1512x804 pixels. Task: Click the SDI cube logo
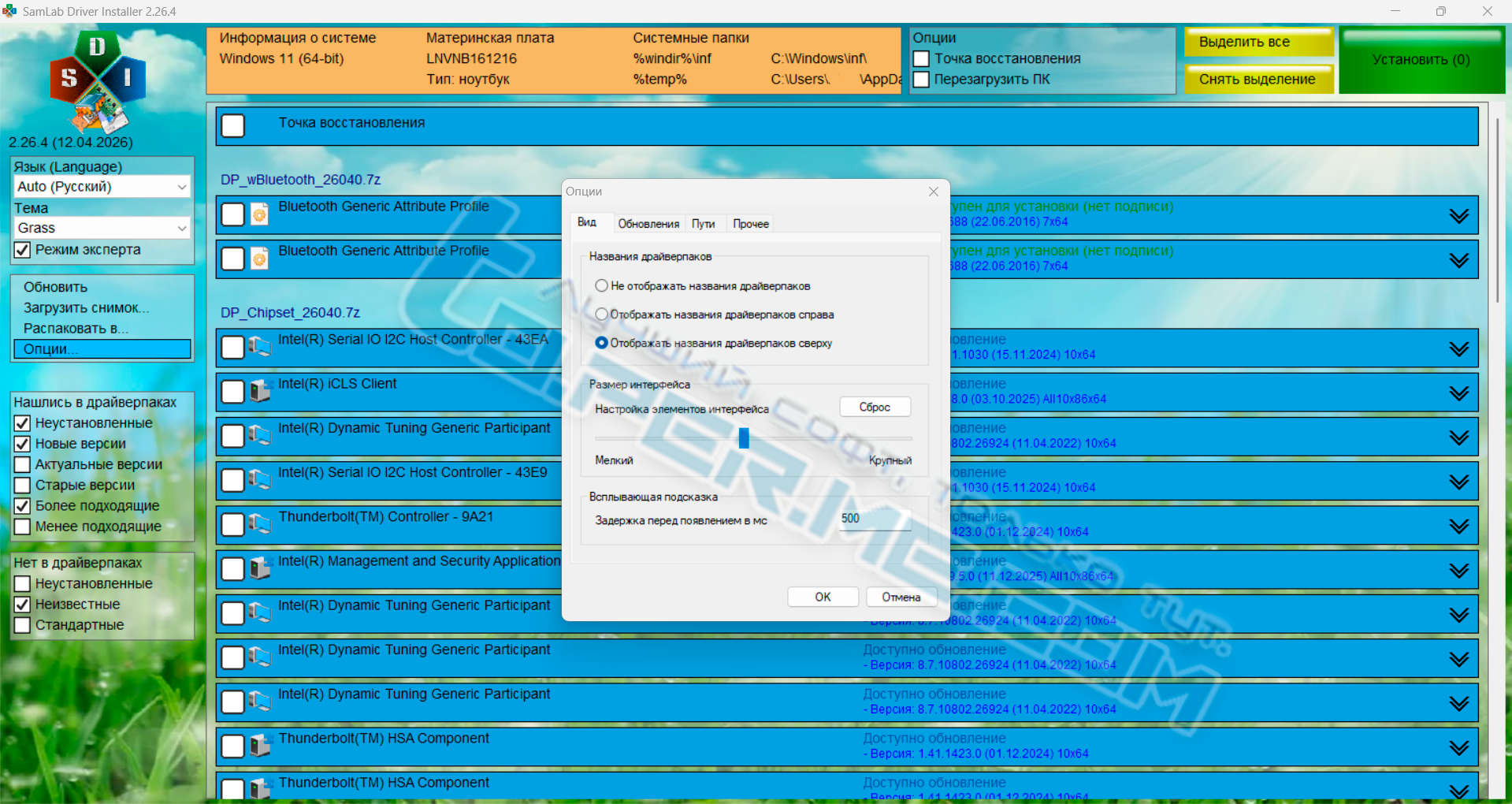click(x=97, y=80)
